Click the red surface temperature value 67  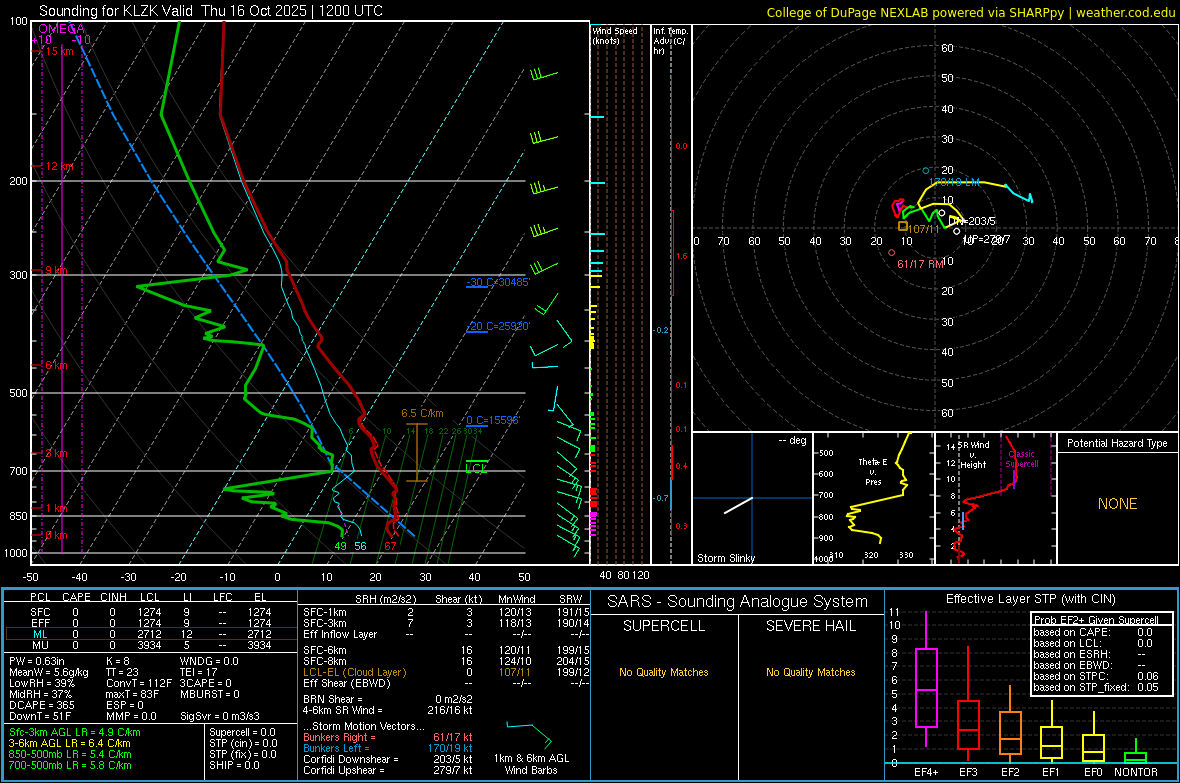[390, 546]
